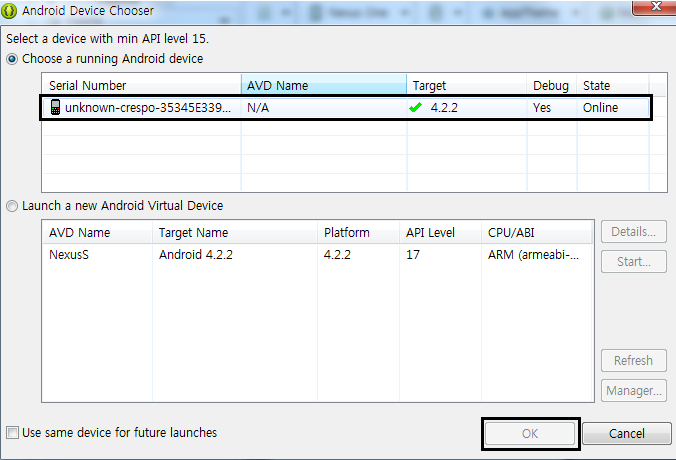The image size is (676, 460).
Task: Click the CPU/ABI column header
Action: pyautogui.click(x=537, y=233)
